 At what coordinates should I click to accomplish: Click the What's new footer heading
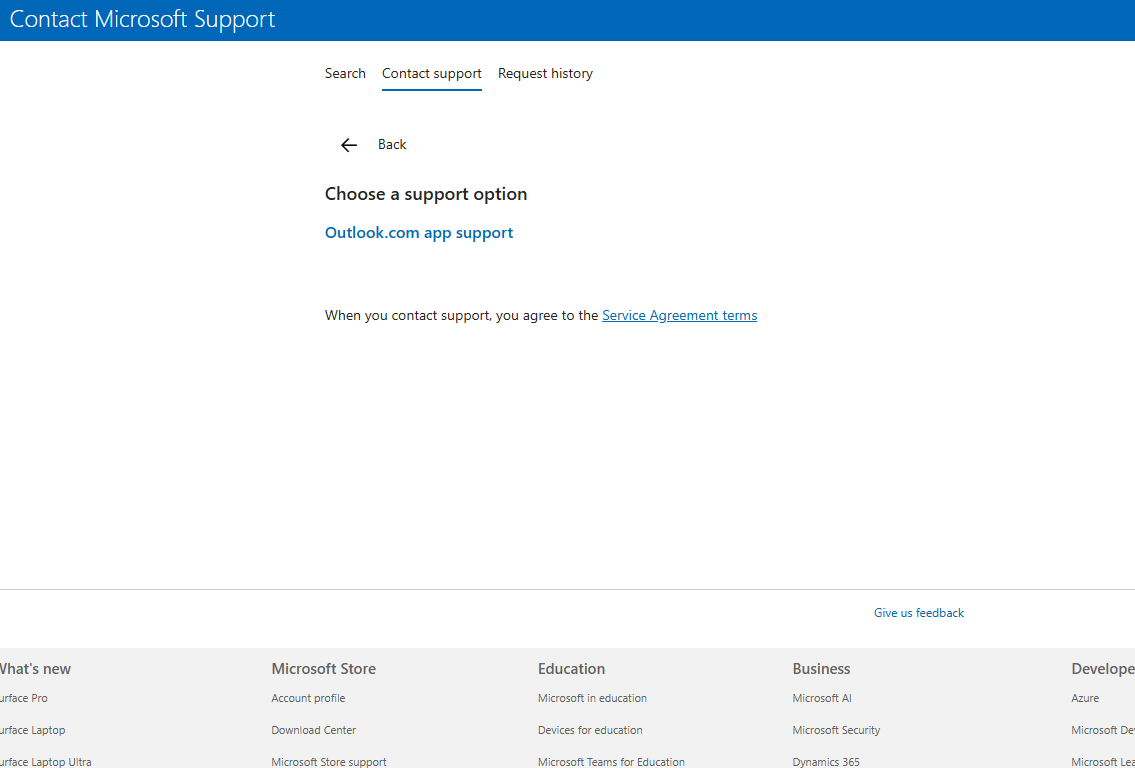coord(35,669)
